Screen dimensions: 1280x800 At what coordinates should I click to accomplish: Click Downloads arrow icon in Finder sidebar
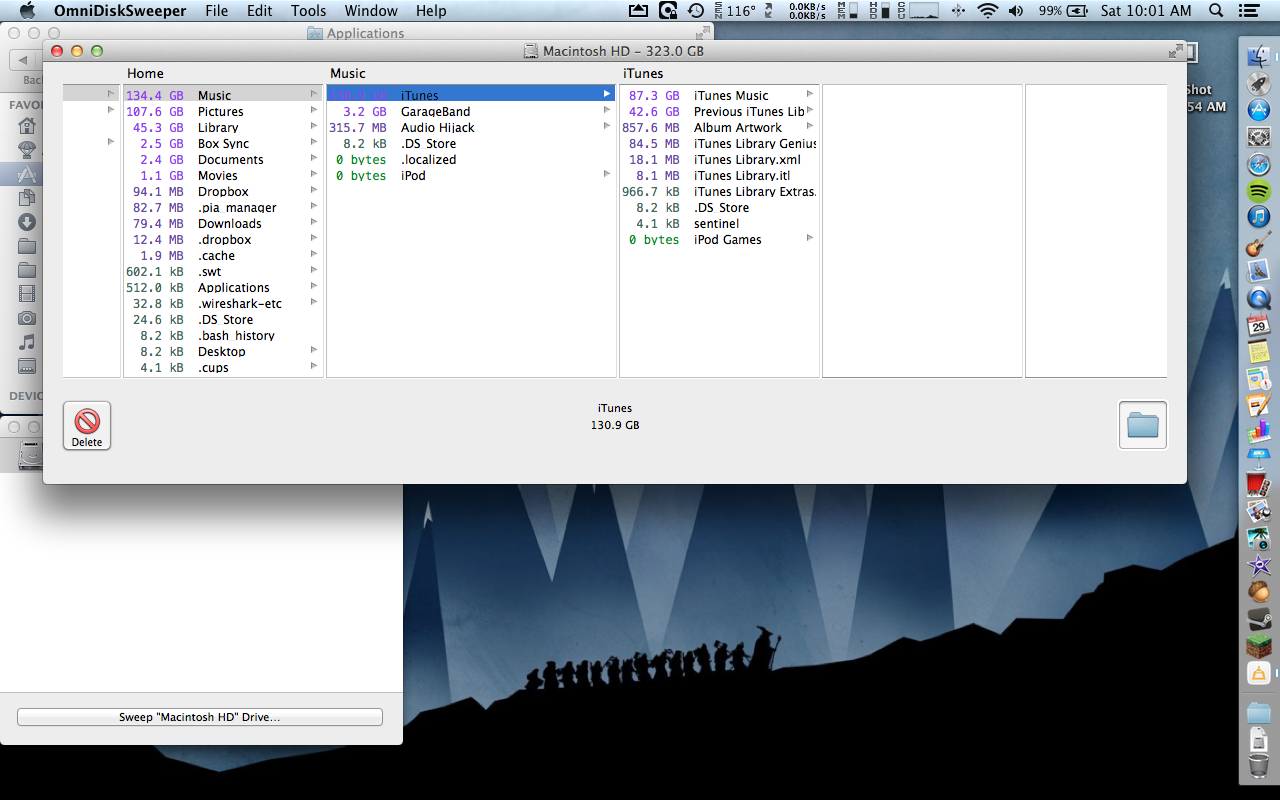click(27, 222)
